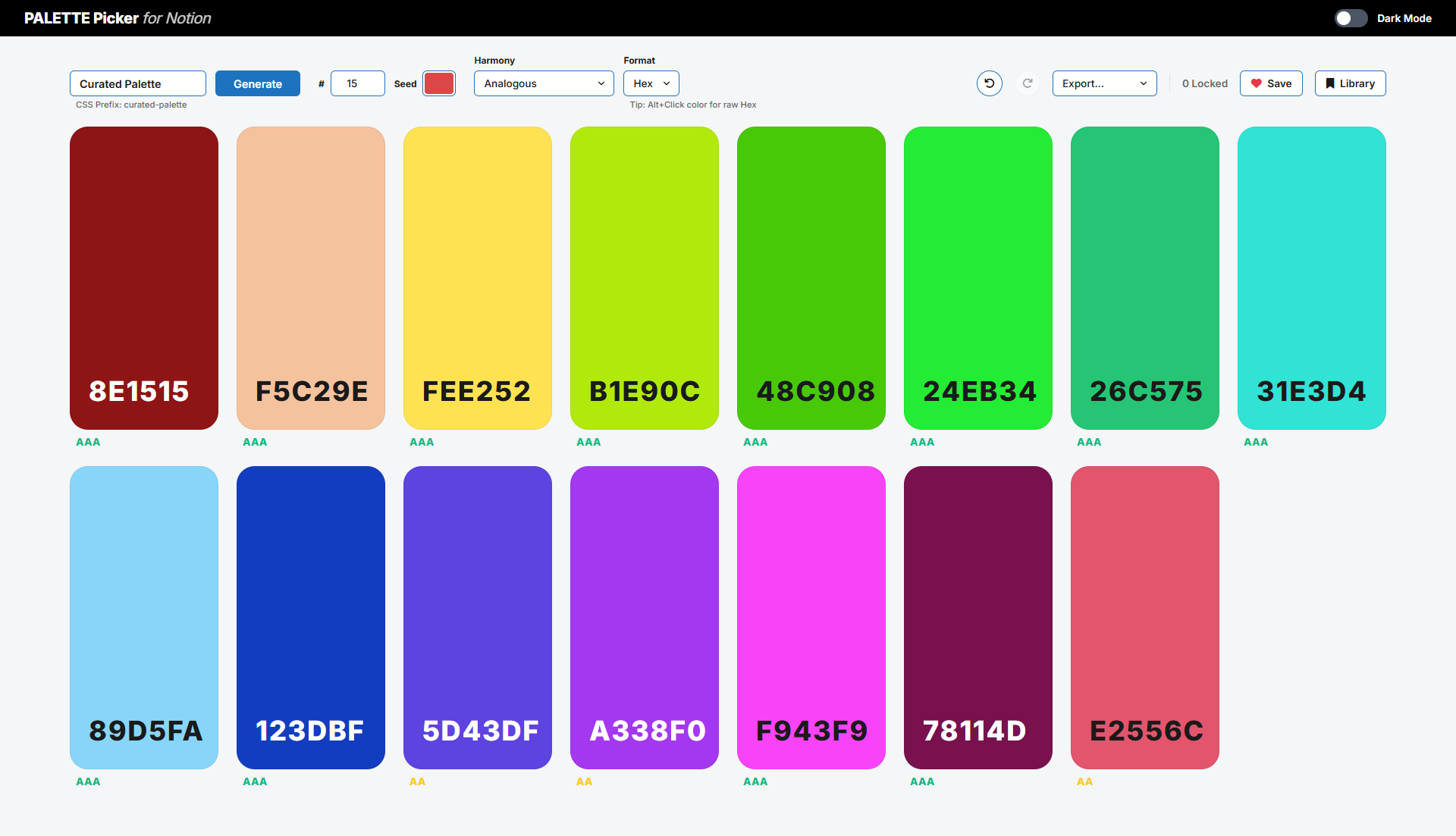The height and width of the screenshot is (836, 1456).
Task: Open the Harmony dropdown set to Analogous
Action: tap(543, 83)
